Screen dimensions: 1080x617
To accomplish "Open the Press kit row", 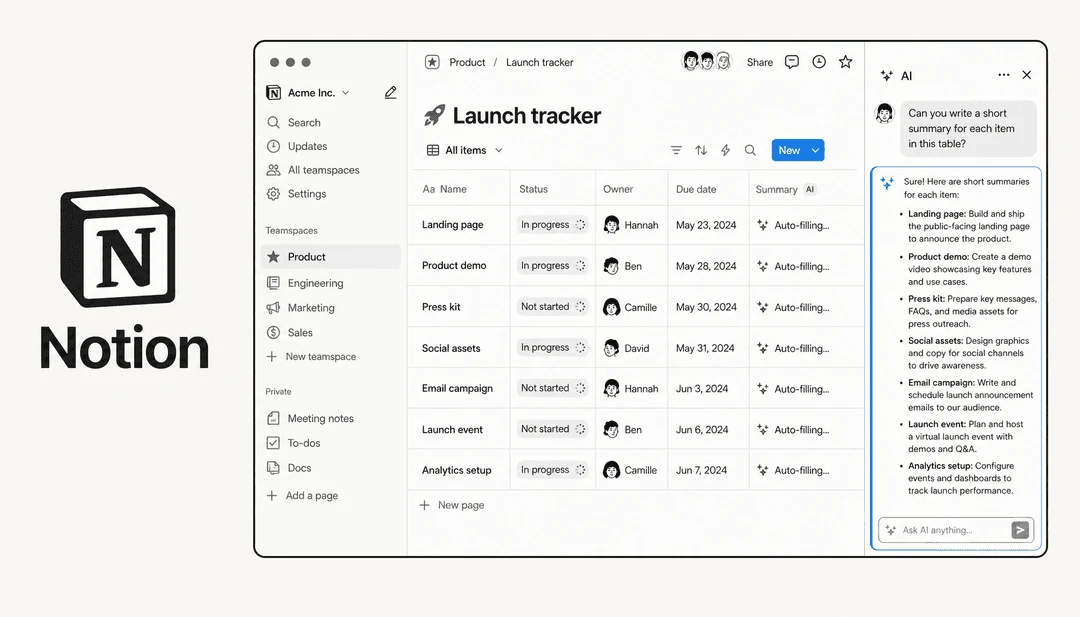I will [x=441, y=306].
